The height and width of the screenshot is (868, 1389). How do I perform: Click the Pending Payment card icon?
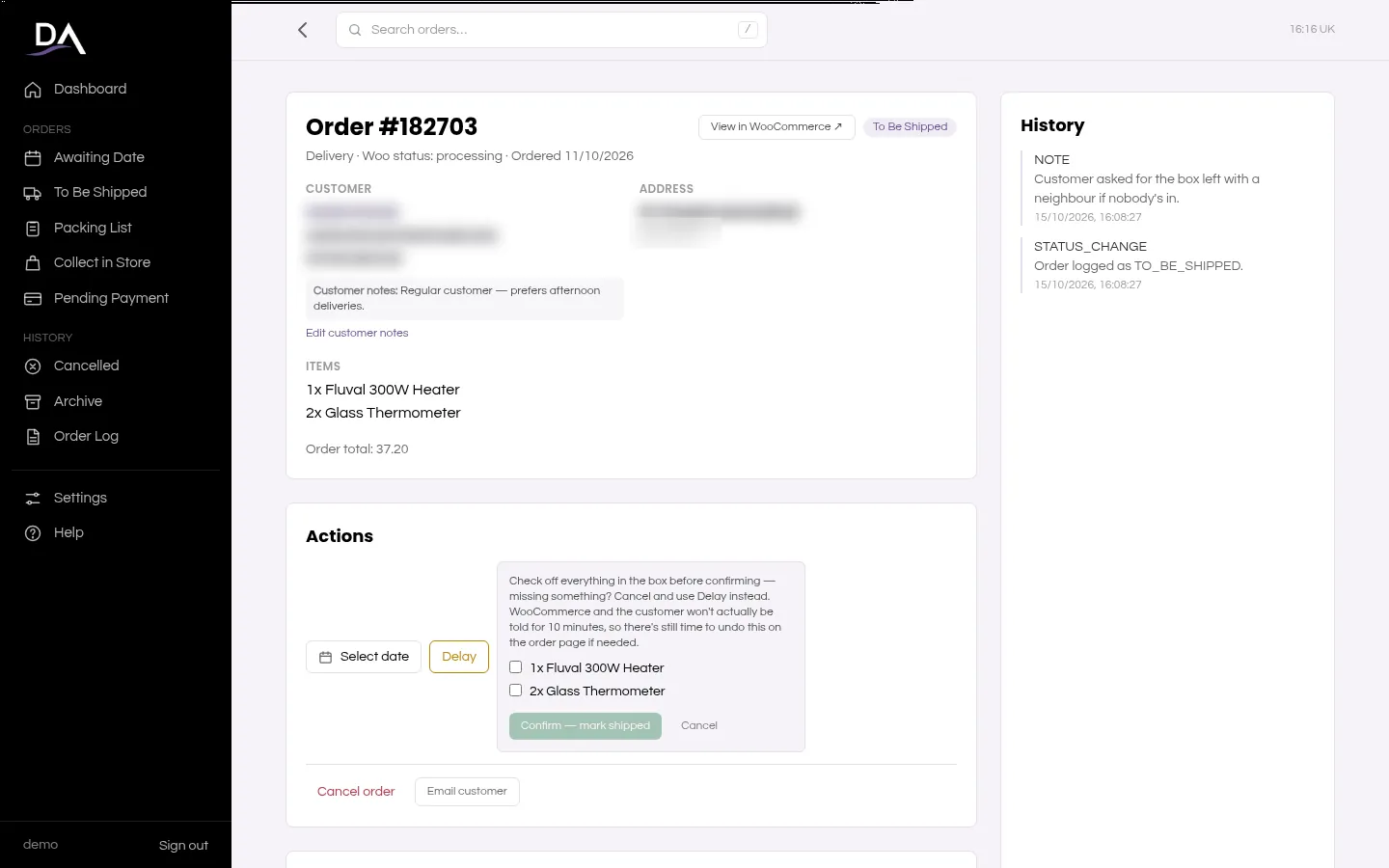tap(33, 299)
